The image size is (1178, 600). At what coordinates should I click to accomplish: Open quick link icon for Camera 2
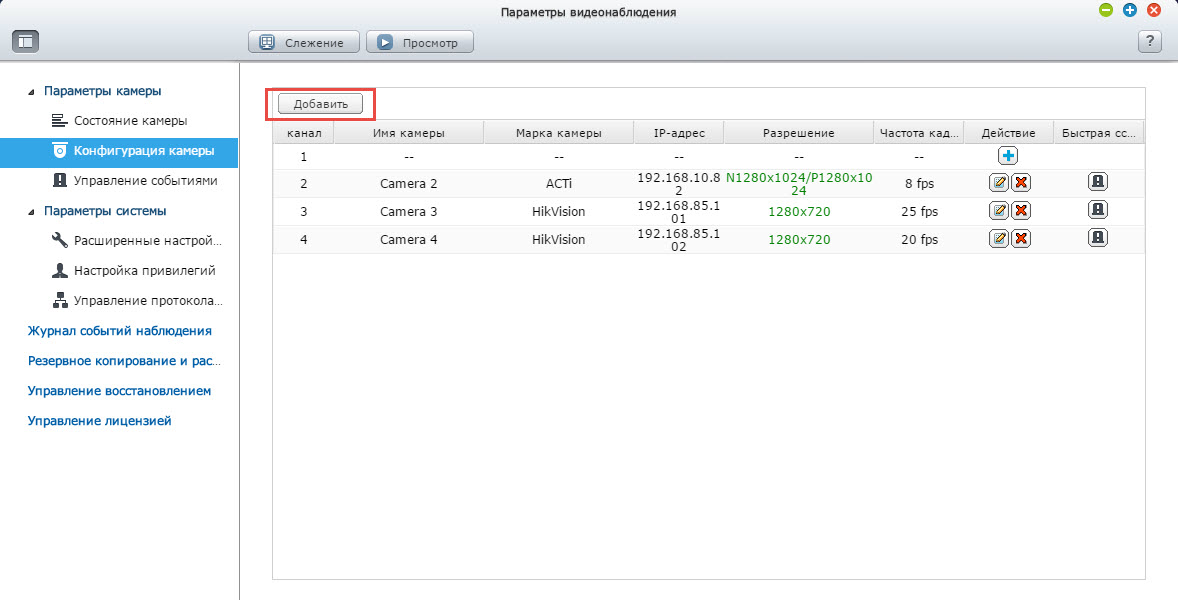[1098, 182]
